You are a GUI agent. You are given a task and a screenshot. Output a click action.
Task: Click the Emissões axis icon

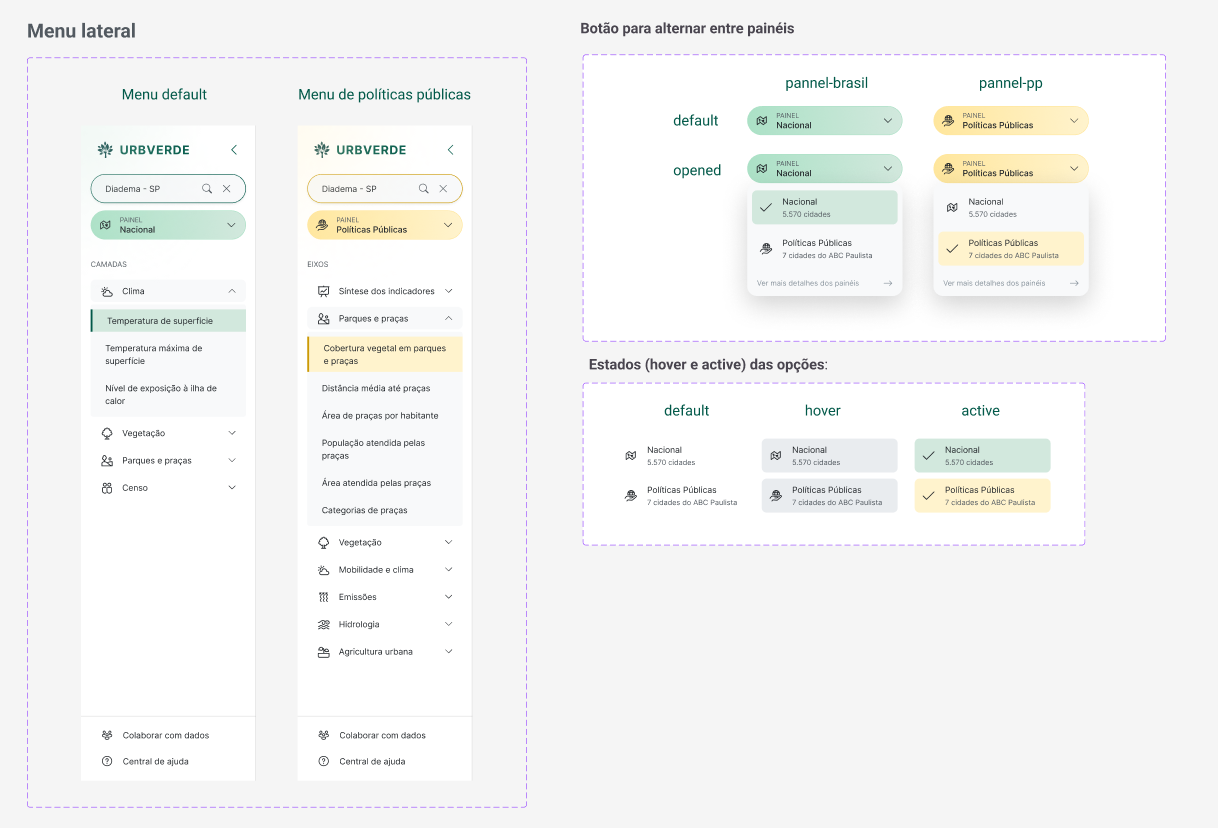click(323, 597)
